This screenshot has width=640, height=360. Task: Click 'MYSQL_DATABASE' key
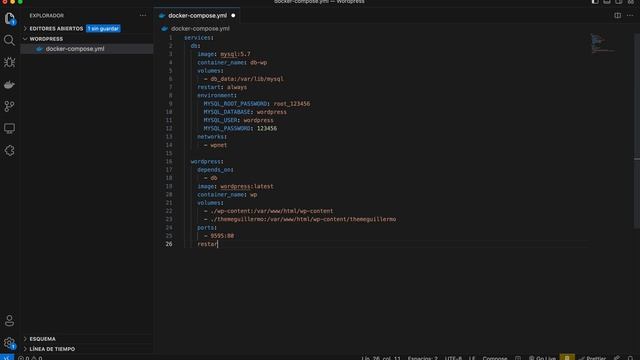[x=227, y=112]
